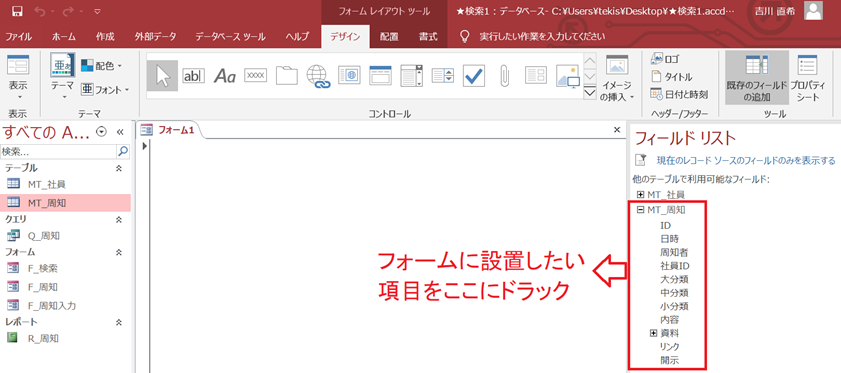Open the 外部データ tab

155,36
